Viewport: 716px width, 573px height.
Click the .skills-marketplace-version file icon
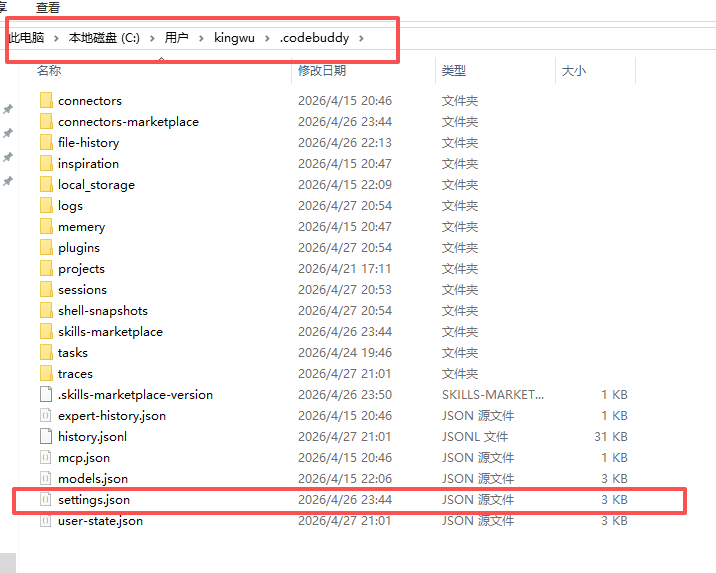(46, 394)
